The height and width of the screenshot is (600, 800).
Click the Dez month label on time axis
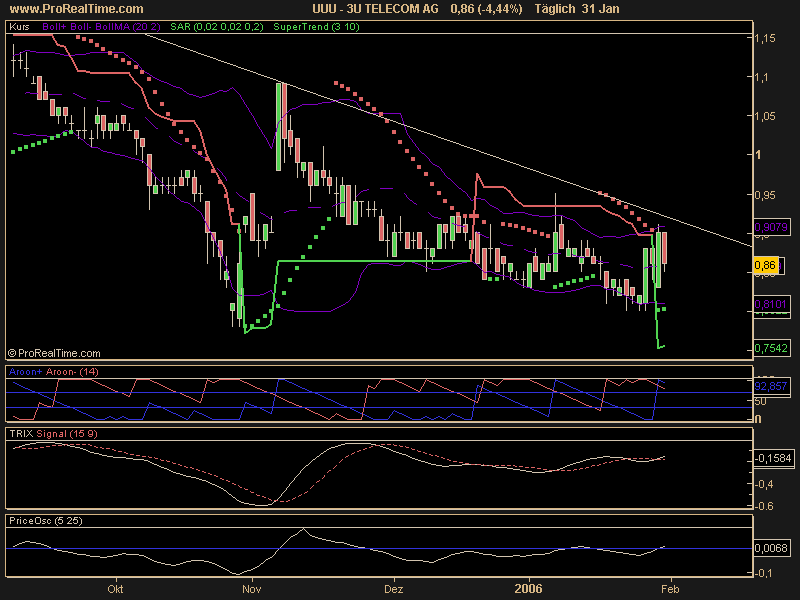393,589
